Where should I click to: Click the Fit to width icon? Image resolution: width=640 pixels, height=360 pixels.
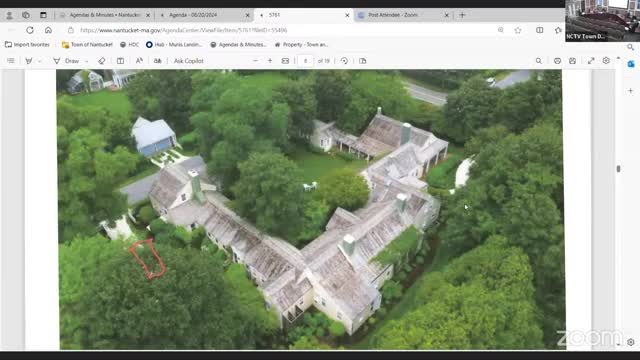285,61
